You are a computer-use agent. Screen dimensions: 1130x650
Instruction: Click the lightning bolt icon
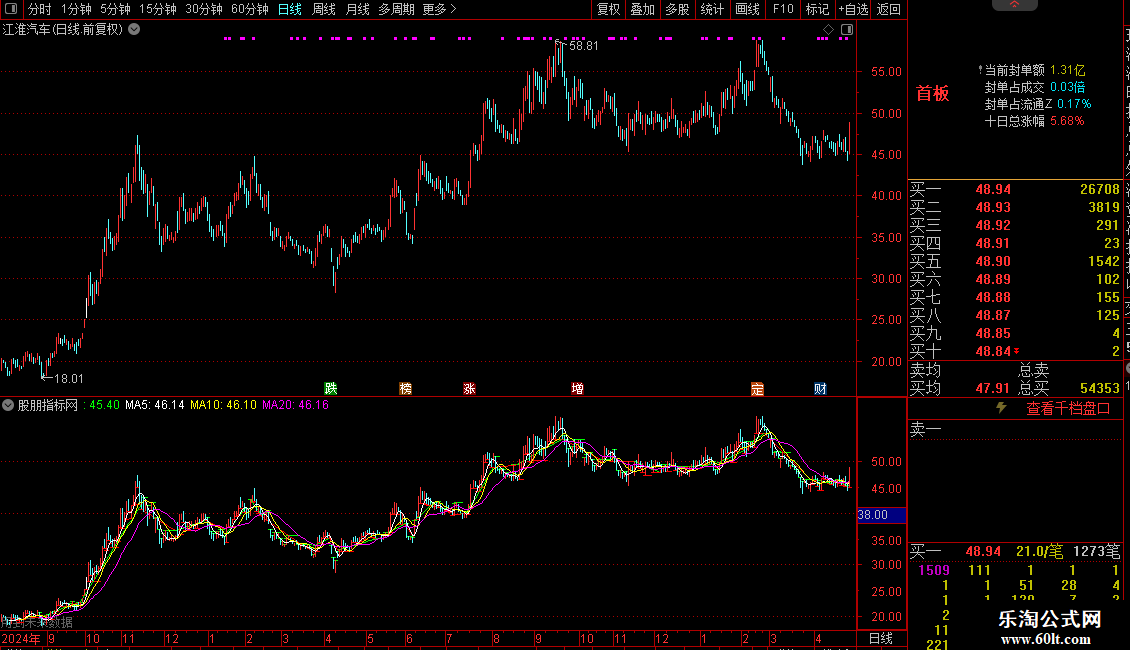pyautogui.click(x=1001, y=408)
